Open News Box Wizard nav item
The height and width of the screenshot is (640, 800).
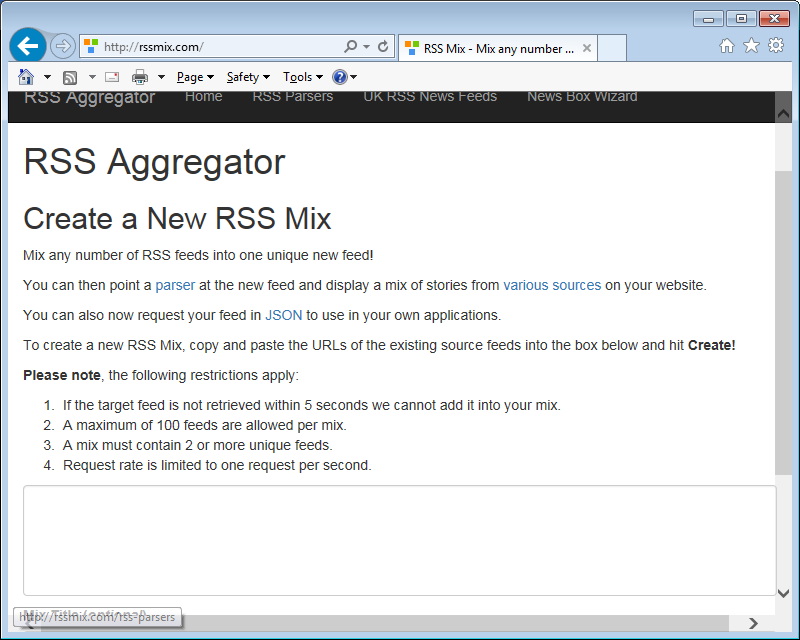[x=582, y=97]
